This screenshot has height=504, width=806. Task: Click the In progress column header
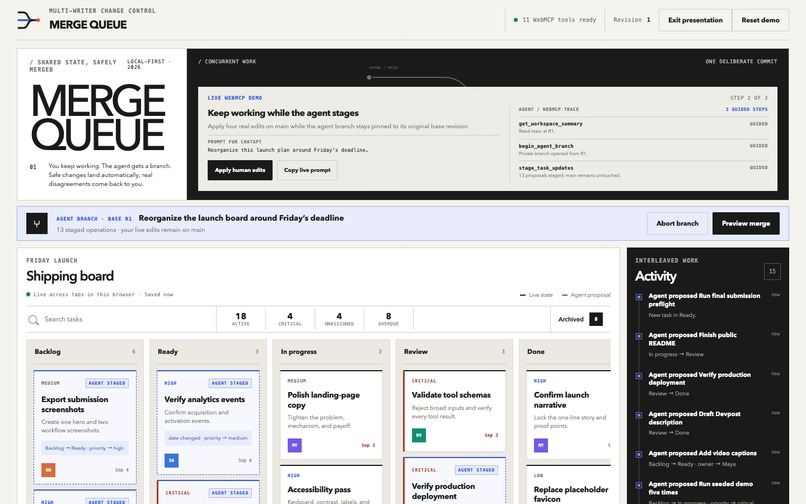(x=331, y=352)
